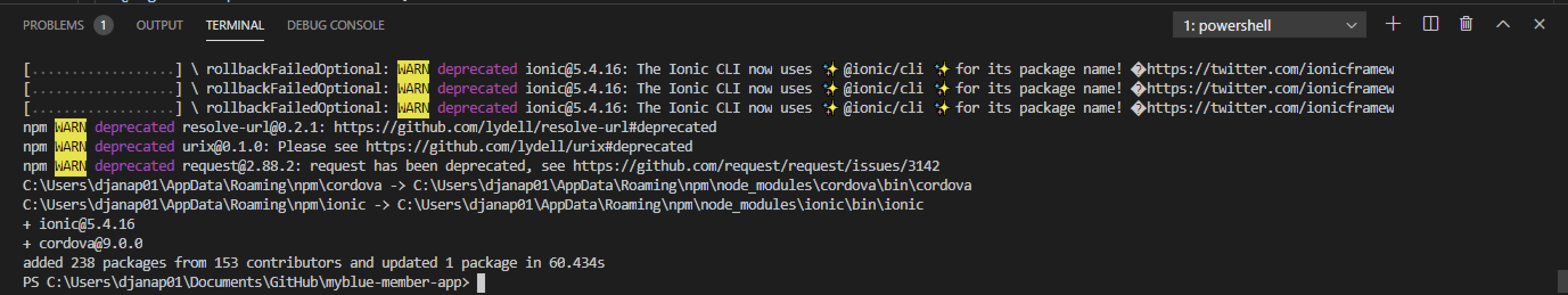Viewport: 1568px width, 295px height.
Task: Click the problems count badge showing 1
Action: pos(104,25)
